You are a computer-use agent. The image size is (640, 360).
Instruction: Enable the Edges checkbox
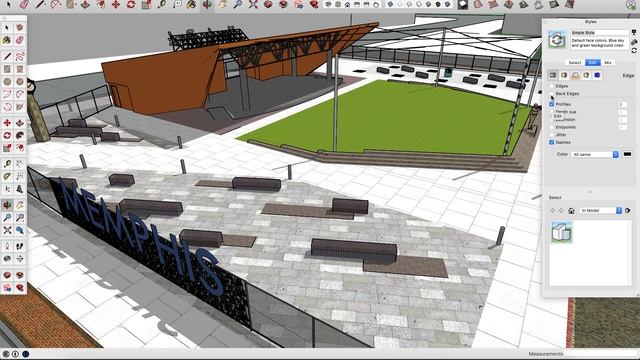[552, 86]
